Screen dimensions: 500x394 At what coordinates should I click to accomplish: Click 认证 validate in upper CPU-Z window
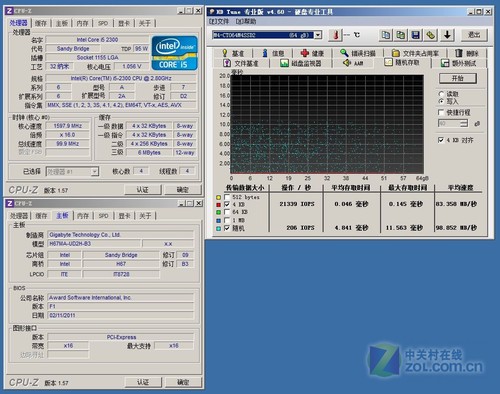[143, 190]
